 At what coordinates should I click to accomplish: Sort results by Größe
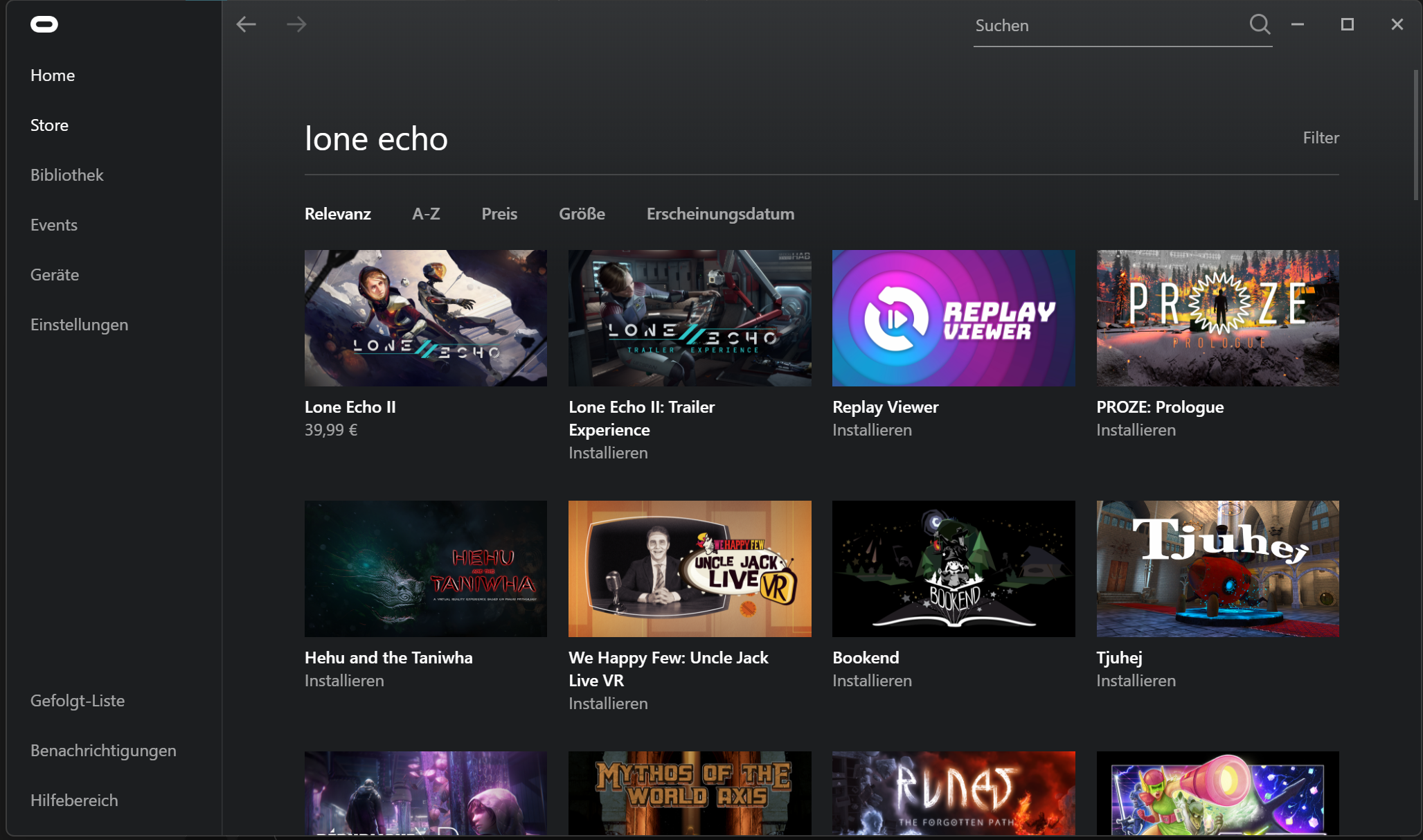point(582,214)
